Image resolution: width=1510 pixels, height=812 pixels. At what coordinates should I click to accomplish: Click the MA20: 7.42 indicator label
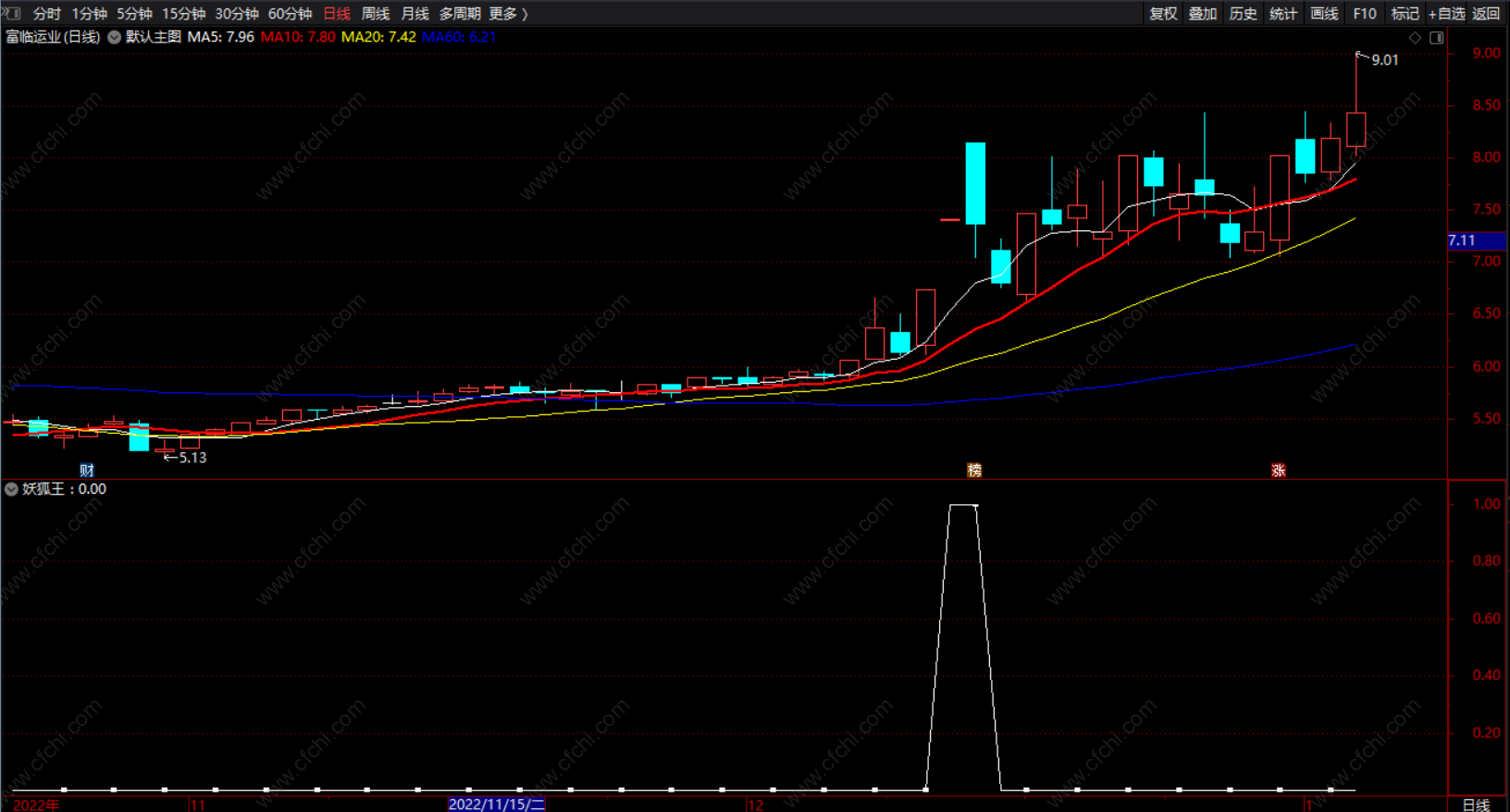pyautogui.click(x=378, y=37)
